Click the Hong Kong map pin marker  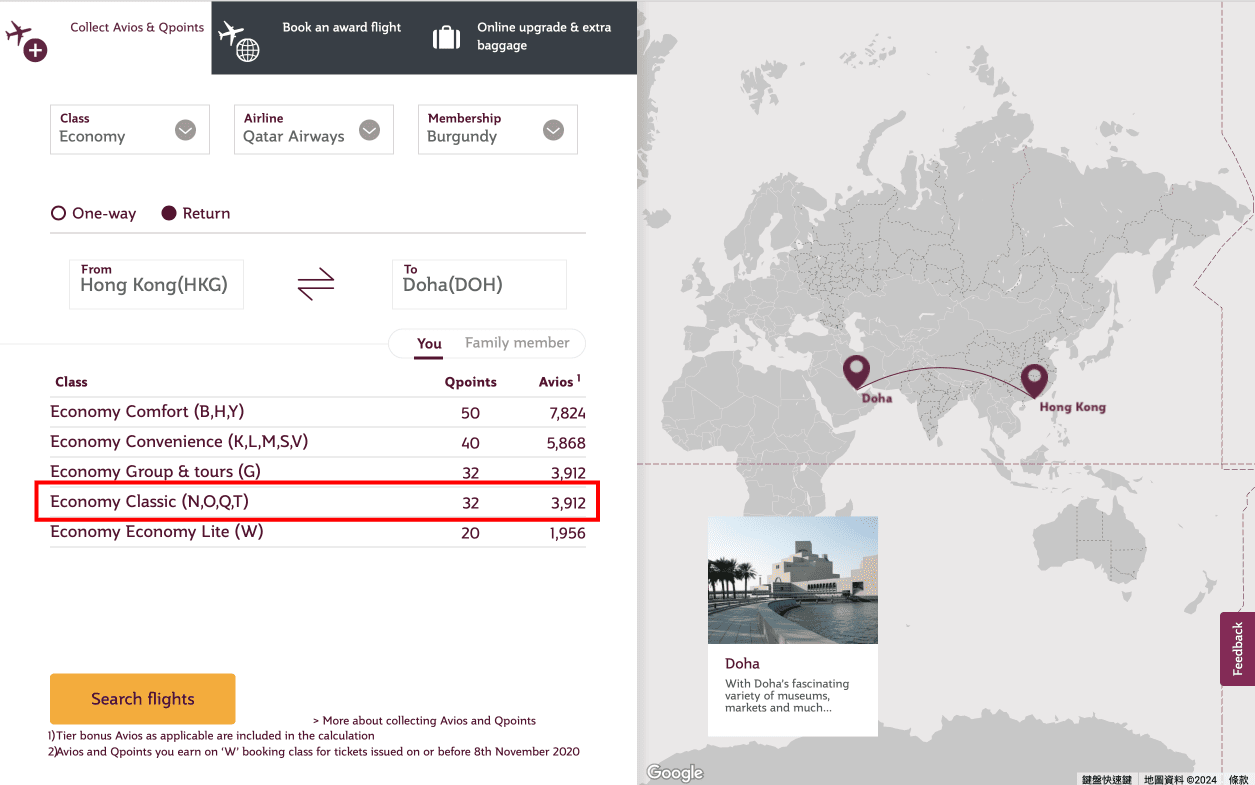pos(1033,379)
